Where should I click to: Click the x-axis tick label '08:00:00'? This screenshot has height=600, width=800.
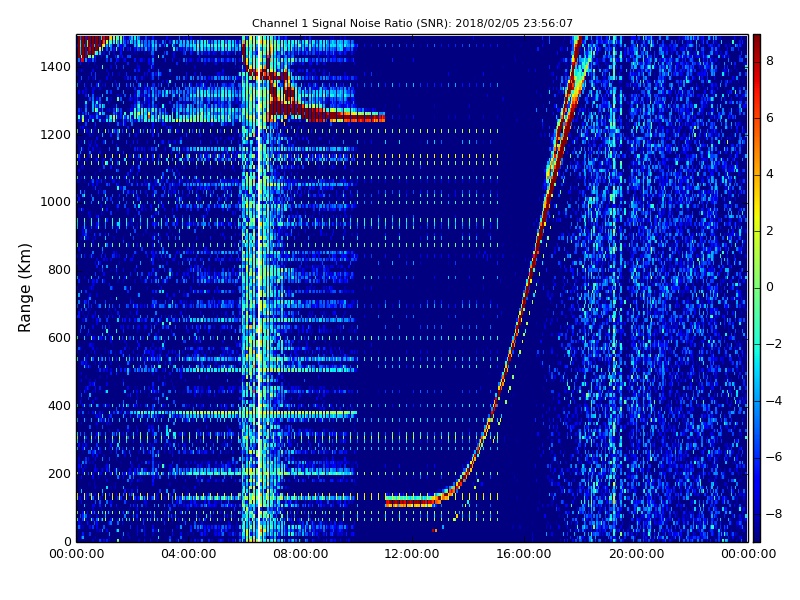[x=301, y=554]
